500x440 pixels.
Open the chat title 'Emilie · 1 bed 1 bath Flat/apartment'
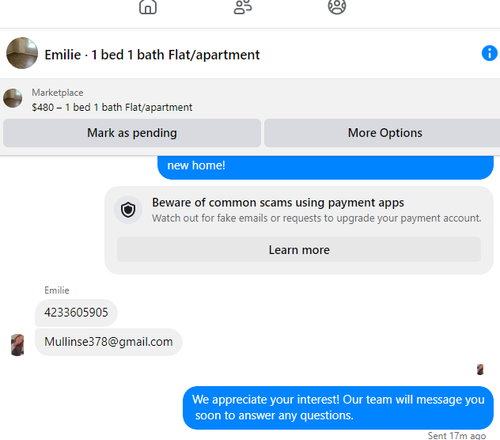pyautogui.click(x=152, y=55)
